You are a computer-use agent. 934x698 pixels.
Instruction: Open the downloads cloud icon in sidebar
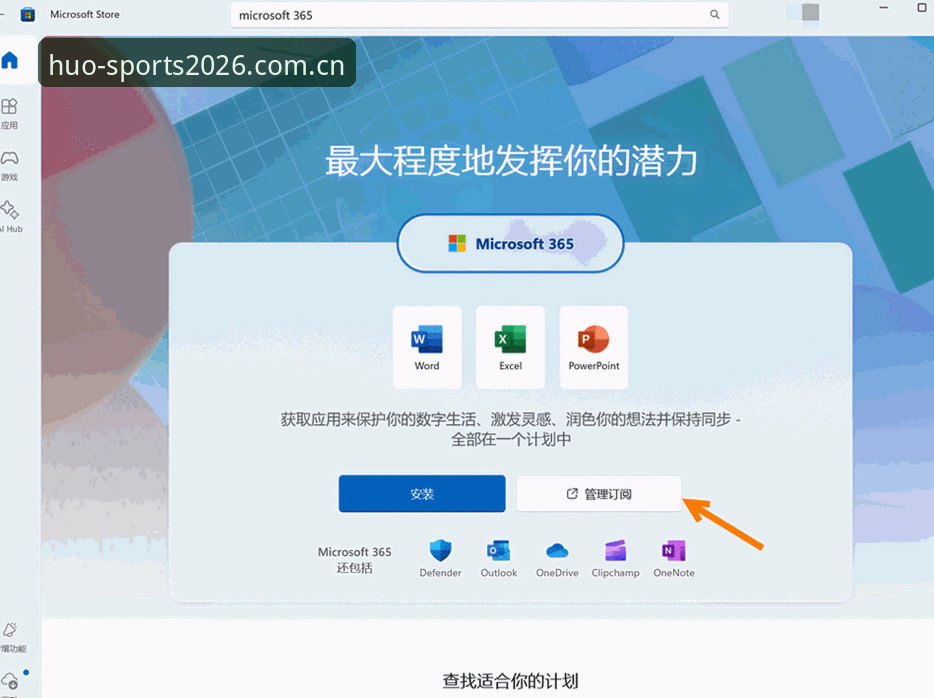10,681
